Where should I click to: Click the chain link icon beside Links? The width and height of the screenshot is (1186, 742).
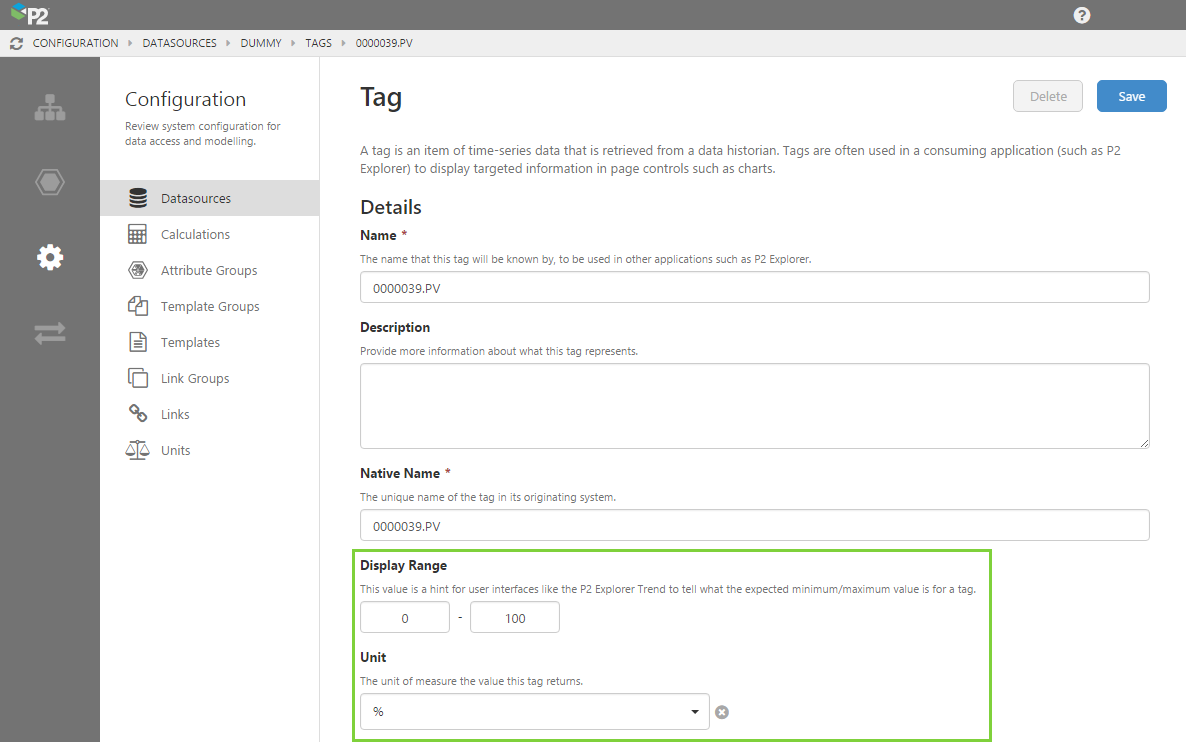pos(137,413)
